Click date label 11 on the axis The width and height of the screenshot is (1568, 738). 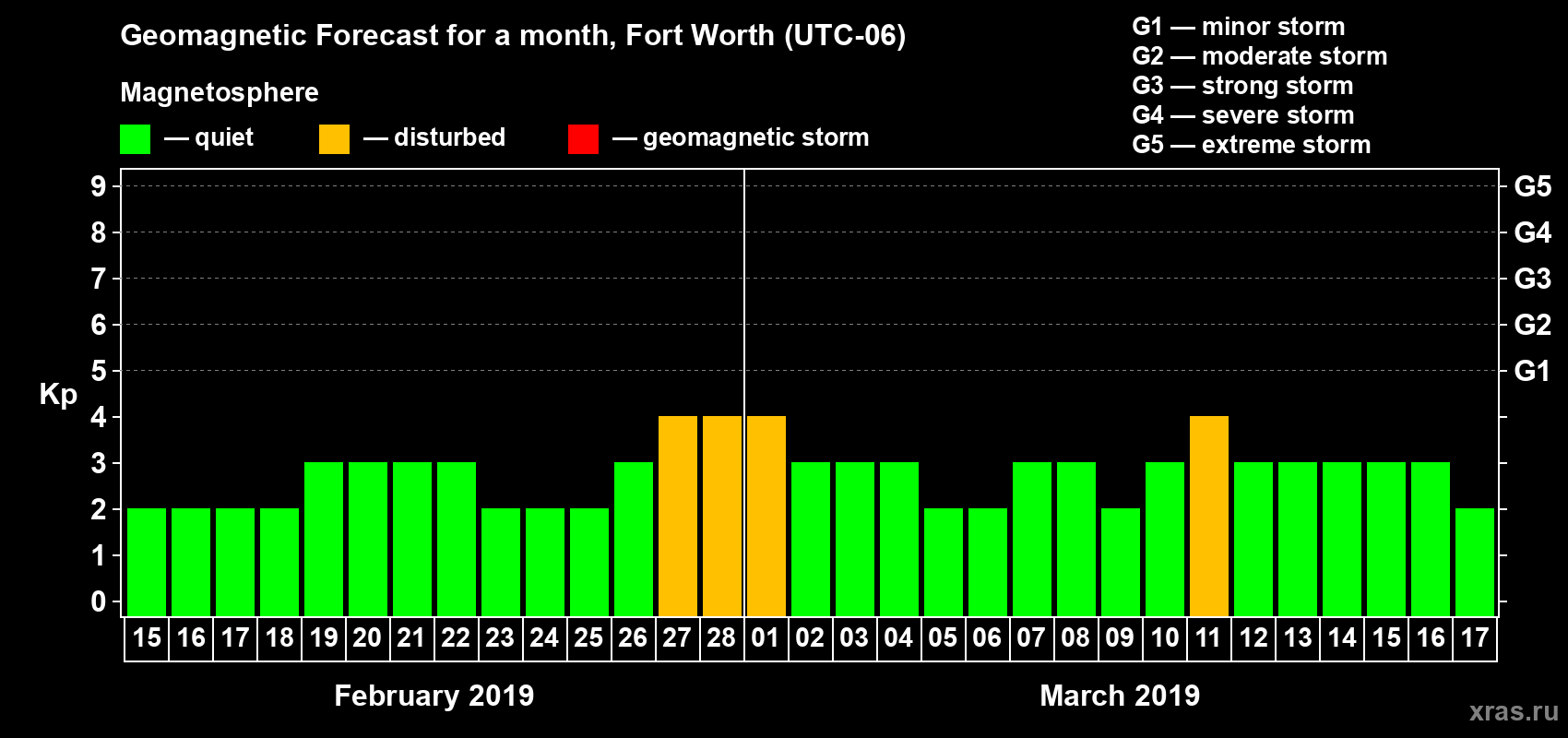[1208, 637]
